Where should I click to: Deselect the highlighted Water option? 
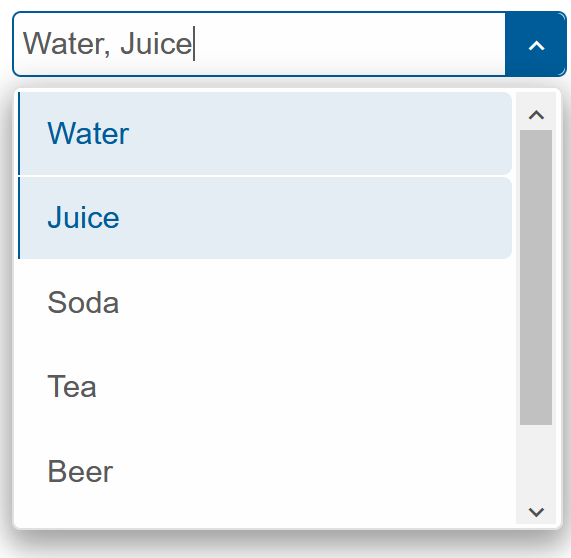coord(265,133)
